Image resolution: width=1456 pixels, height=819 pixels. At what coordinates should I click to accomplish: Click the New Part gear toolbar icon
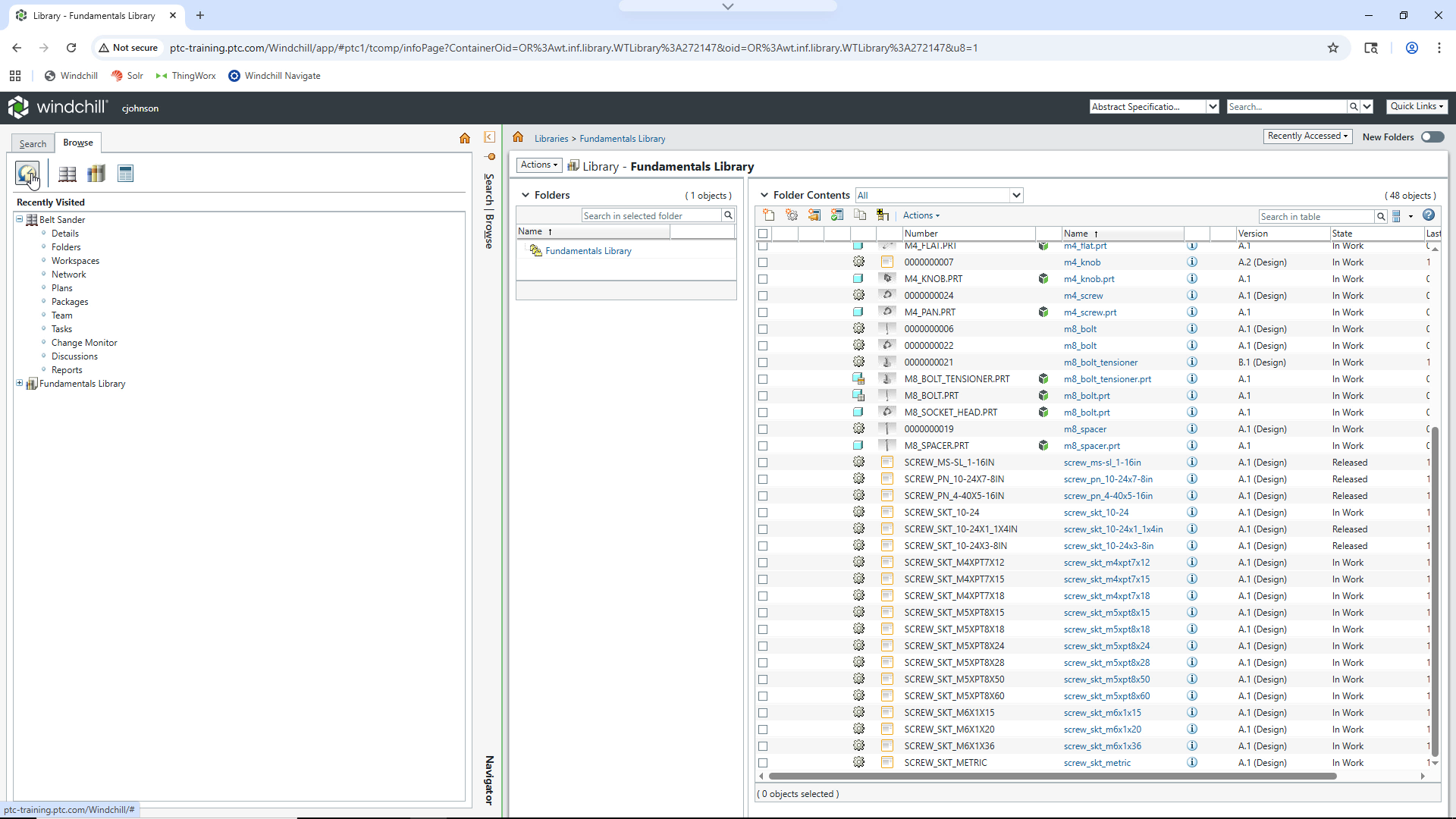792,215
